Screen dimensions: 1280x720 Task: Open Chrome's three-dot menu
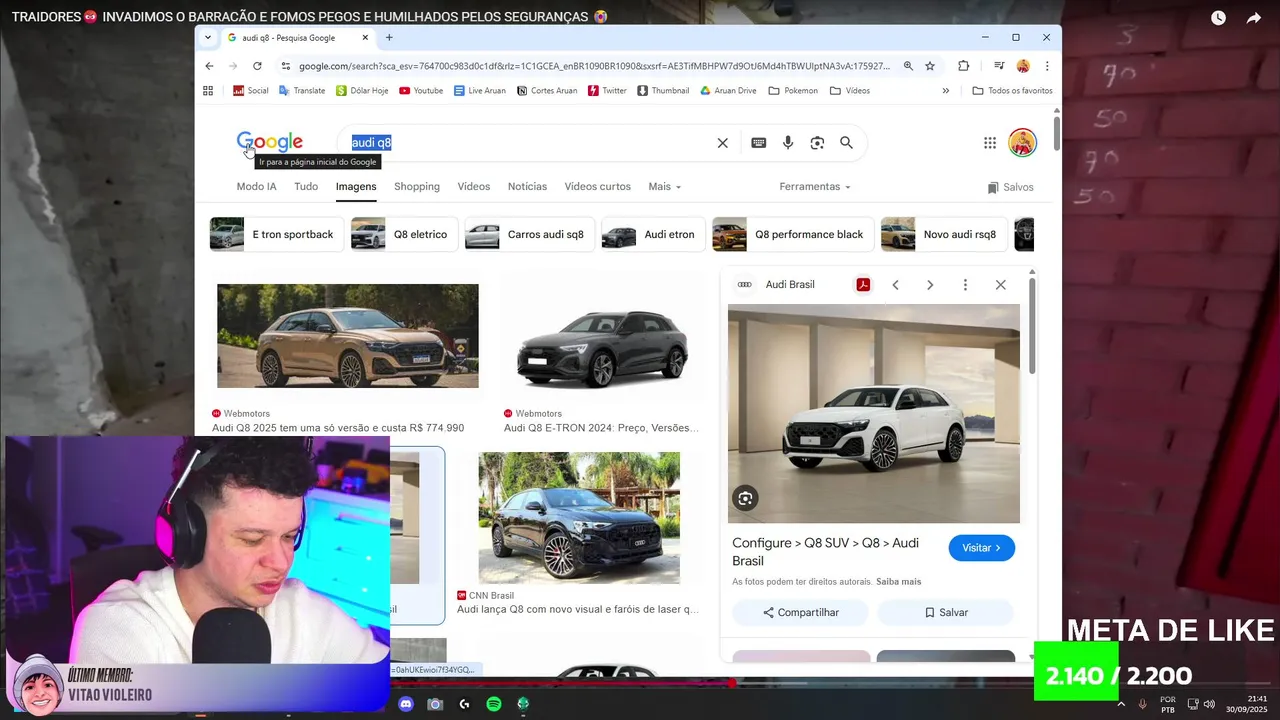pos(1047,66)
